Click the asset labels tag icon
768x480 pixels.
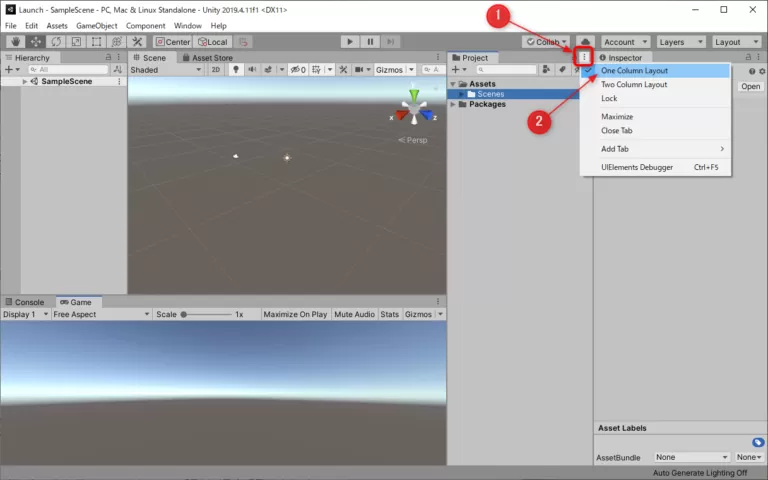(758, 442)
